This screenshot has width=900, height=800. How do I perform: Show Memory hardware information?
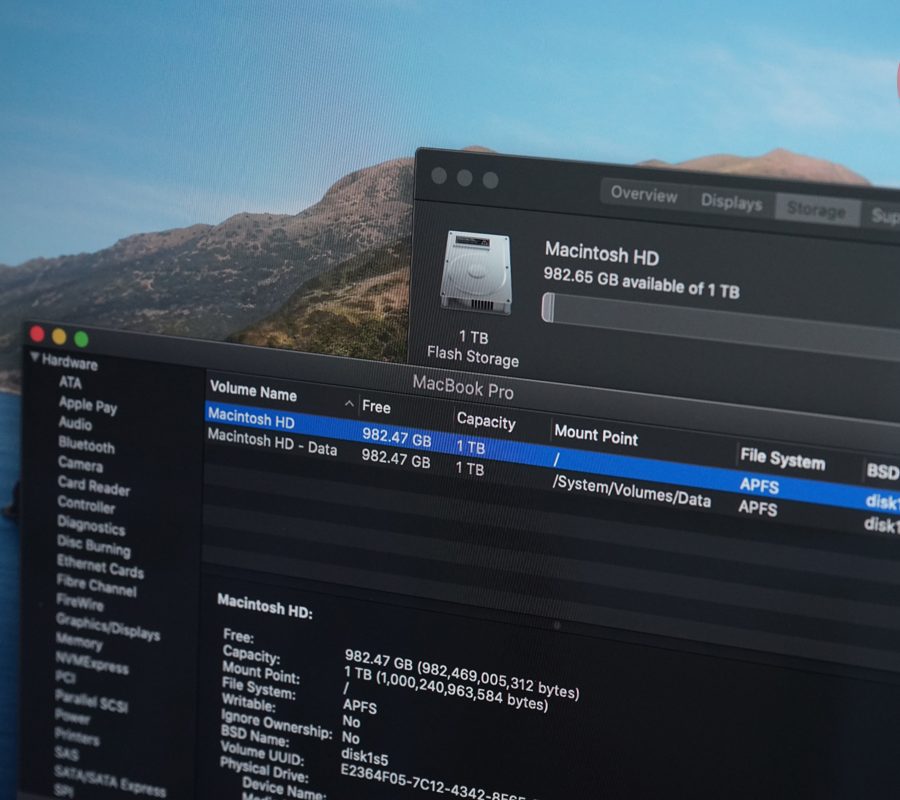(x=79, y=640)
